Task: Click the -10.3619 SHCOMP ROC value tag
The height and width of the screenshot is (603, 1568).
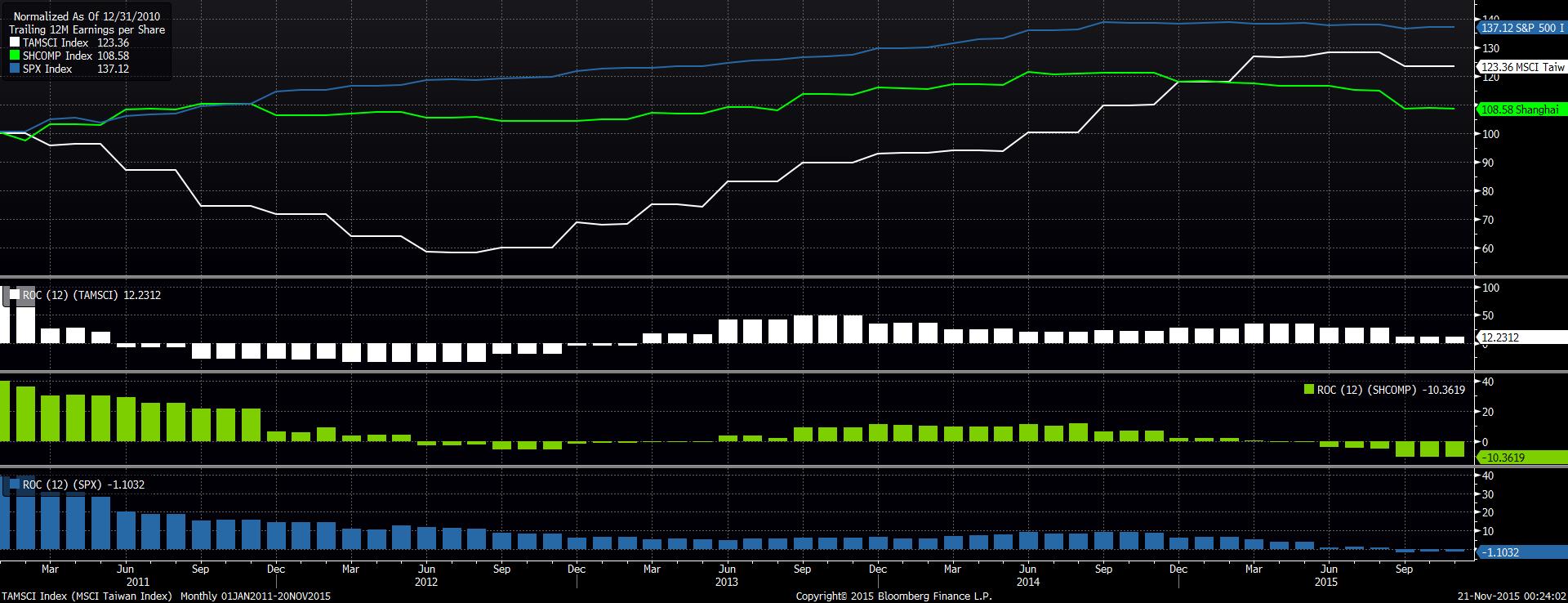Action: point(1521,458)
